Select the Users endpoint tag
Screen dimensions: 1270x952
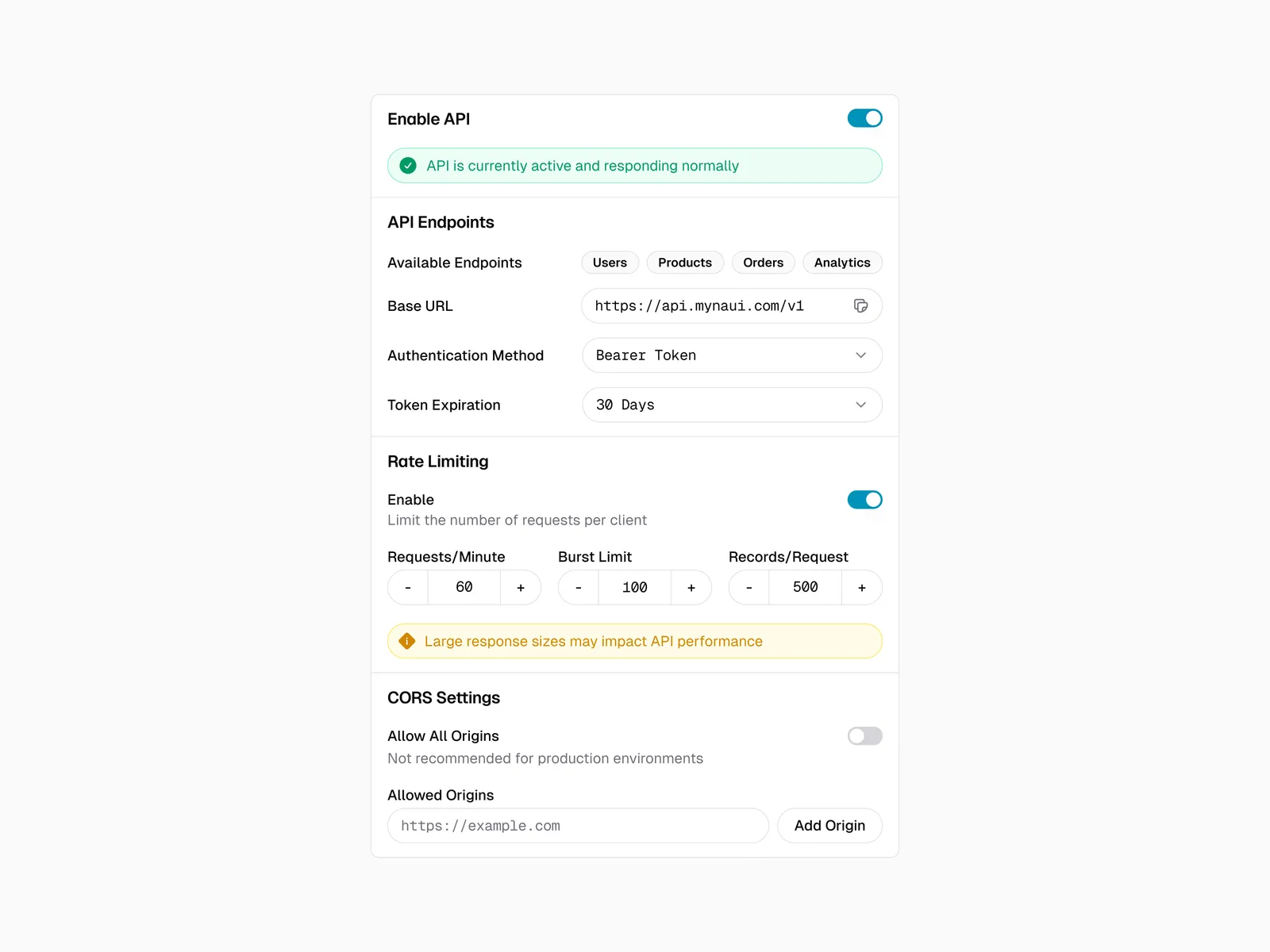pos(610,263)
